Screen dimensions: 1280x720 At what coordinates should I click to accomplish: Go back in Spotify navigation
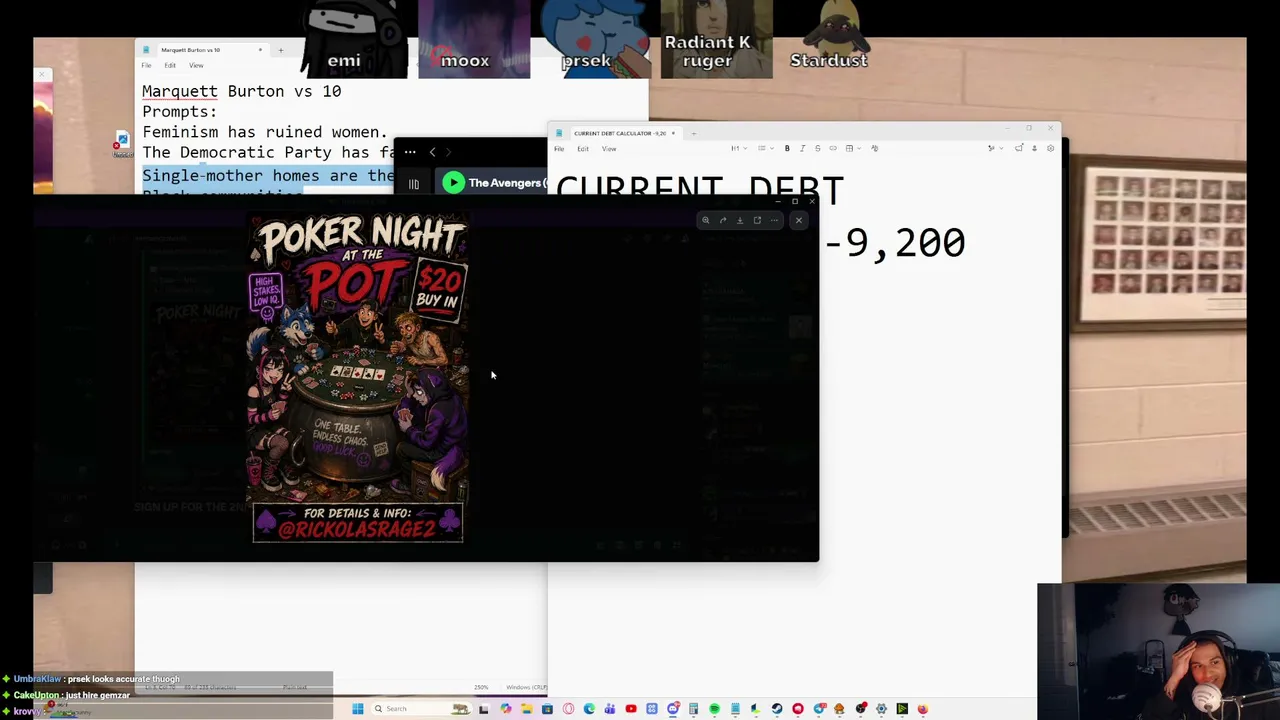432,152
